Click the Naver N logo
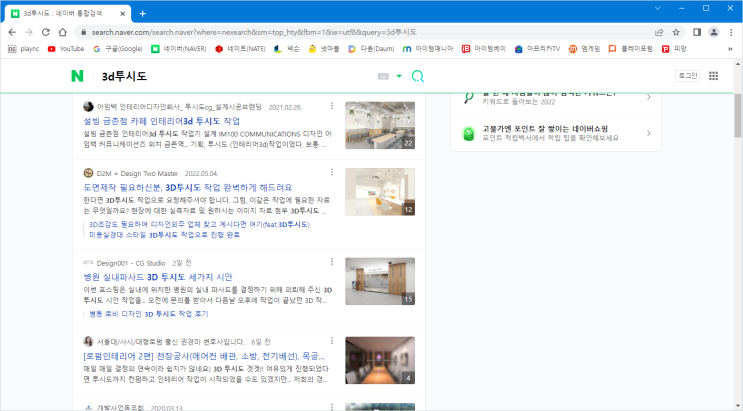Image resolution: width=743 pixels, height=411 pixels. [x=77, y=76]
